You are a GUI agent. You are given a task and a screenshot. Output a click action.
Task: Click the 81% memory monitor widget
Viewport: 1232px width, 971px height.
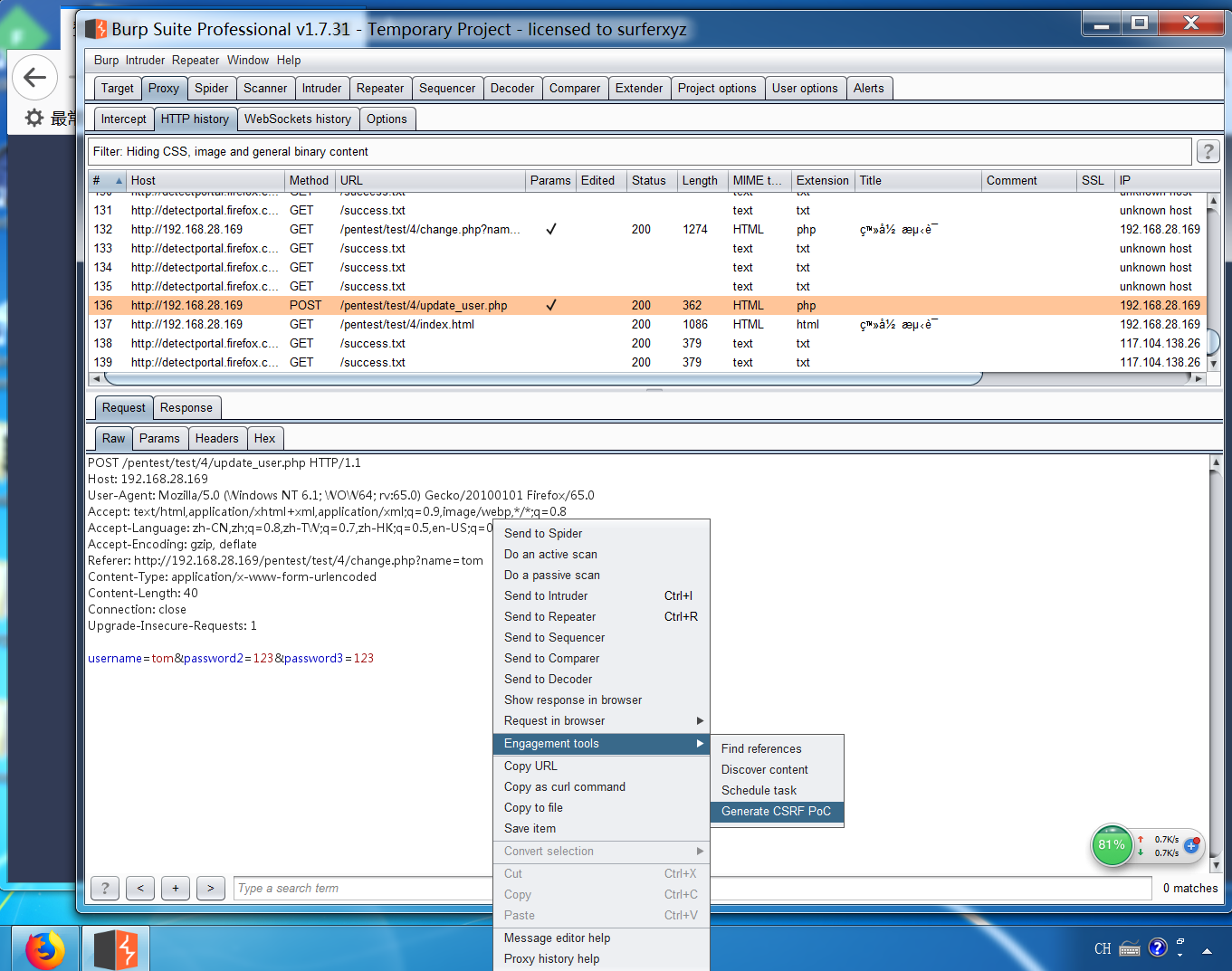pos(1112,845)
